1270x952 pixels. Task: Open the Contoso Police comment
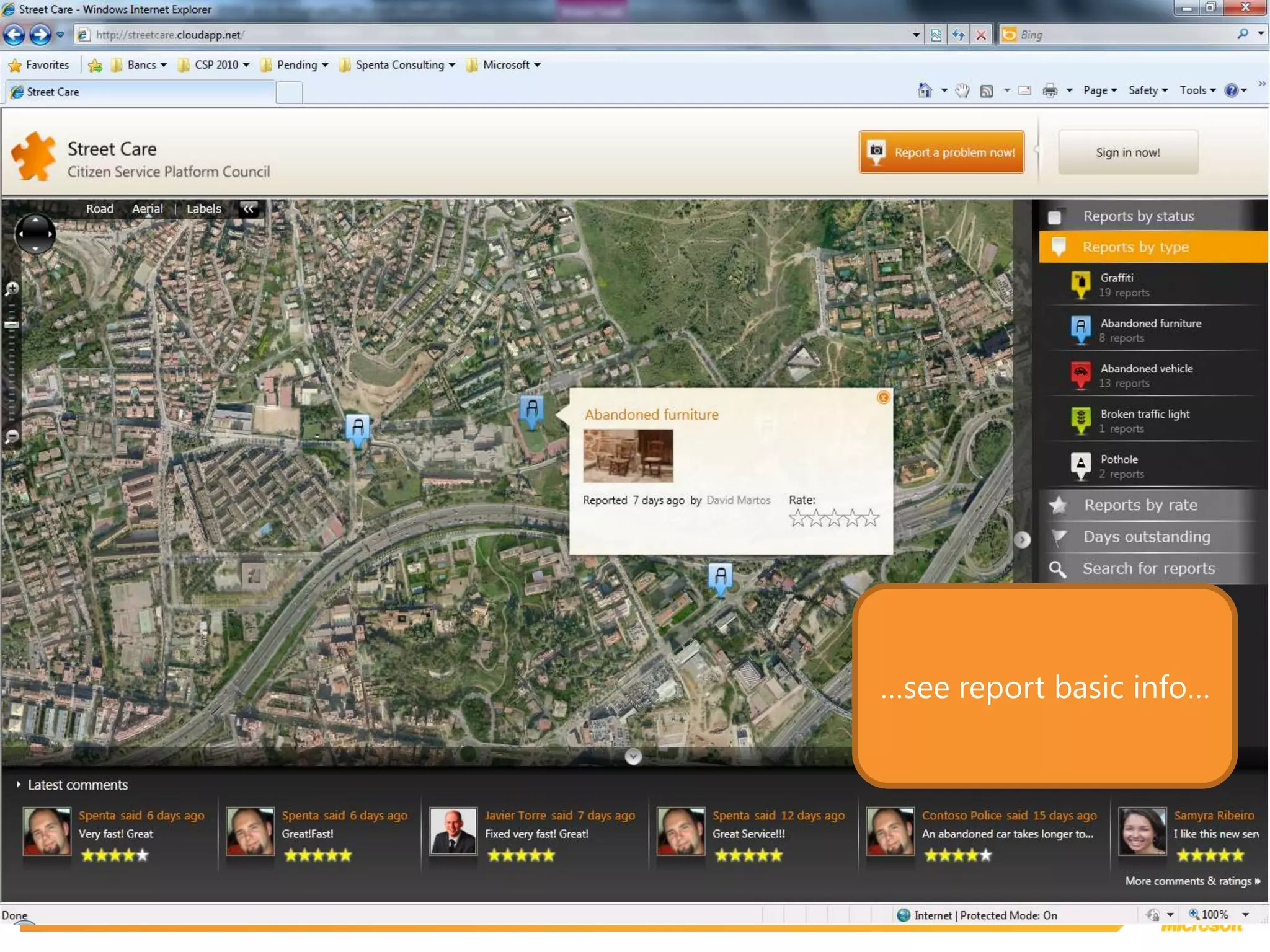tap(1007, 834)
